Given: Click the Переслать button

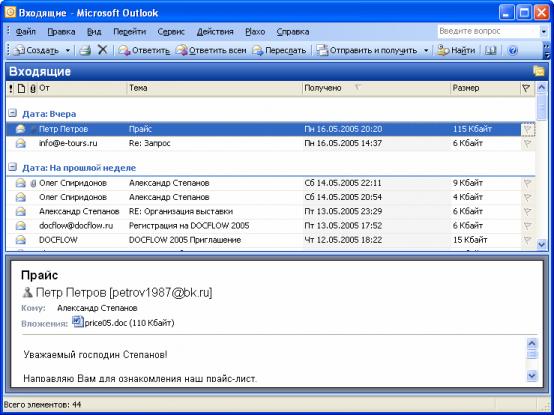Looking at the screenshot, I should point(279,51).
